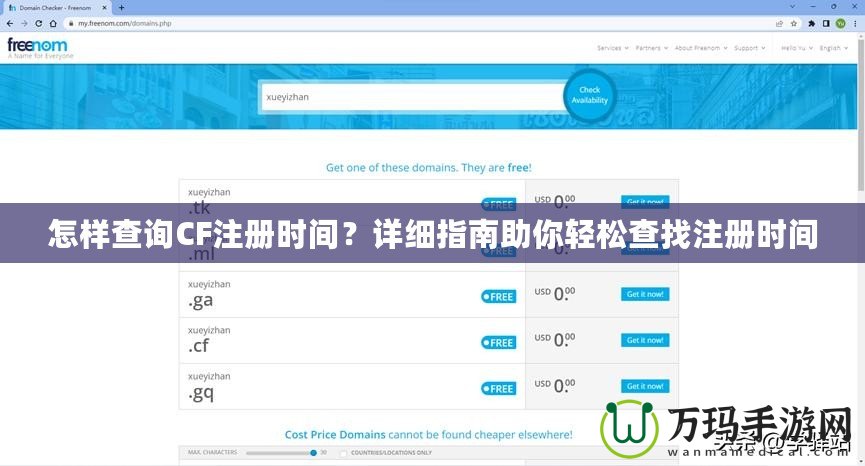This screenshot has width=865, height=466.
Task: Click the address bar URL my.freenom.com
Action: [125, 24]
